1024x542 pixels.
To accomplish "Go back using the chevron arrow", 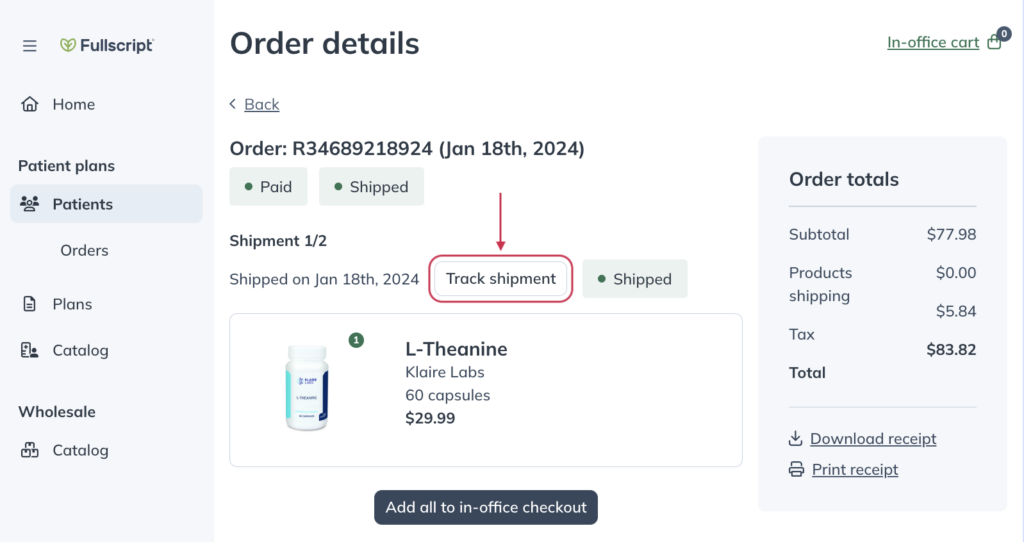I will (x=233, y=104).
